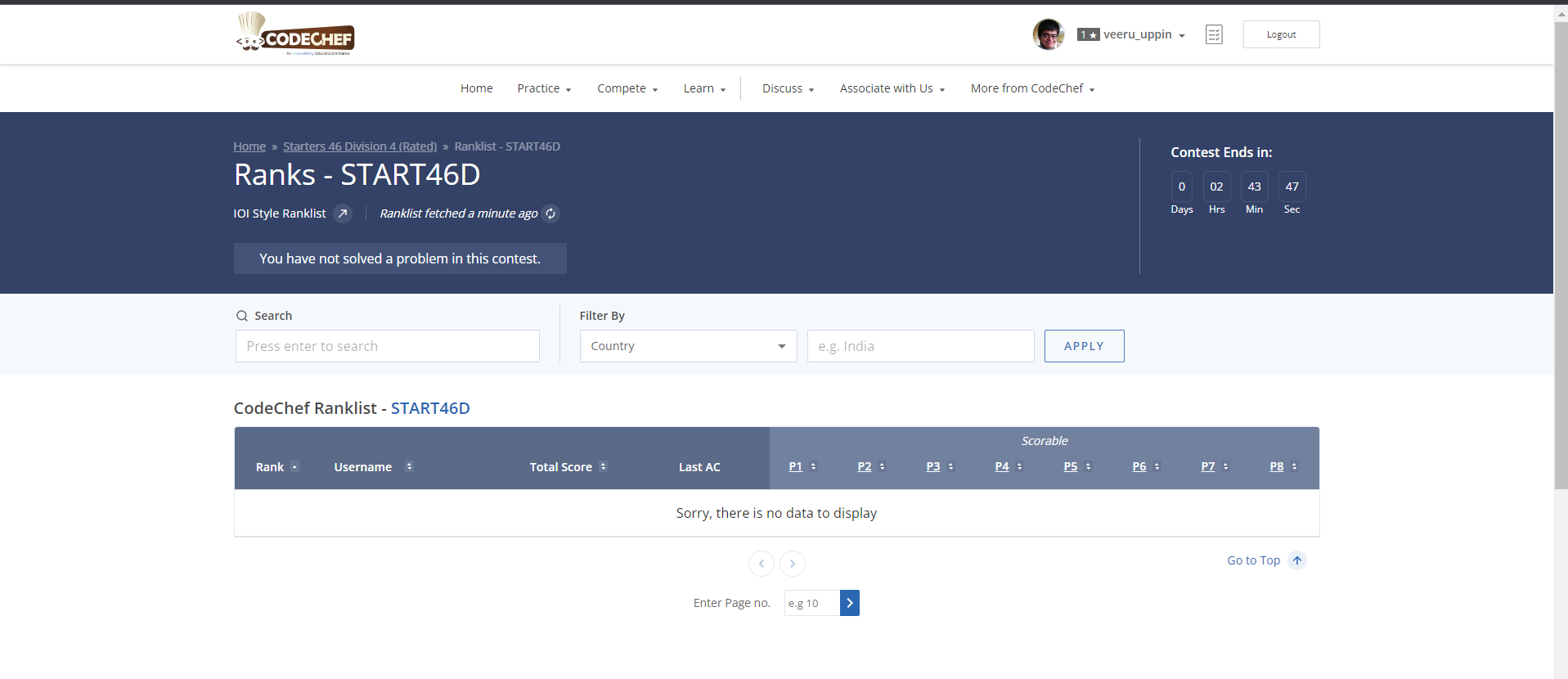Open Starters 46 Division 4 (Rated) breadcrumb

coord(360,146)
